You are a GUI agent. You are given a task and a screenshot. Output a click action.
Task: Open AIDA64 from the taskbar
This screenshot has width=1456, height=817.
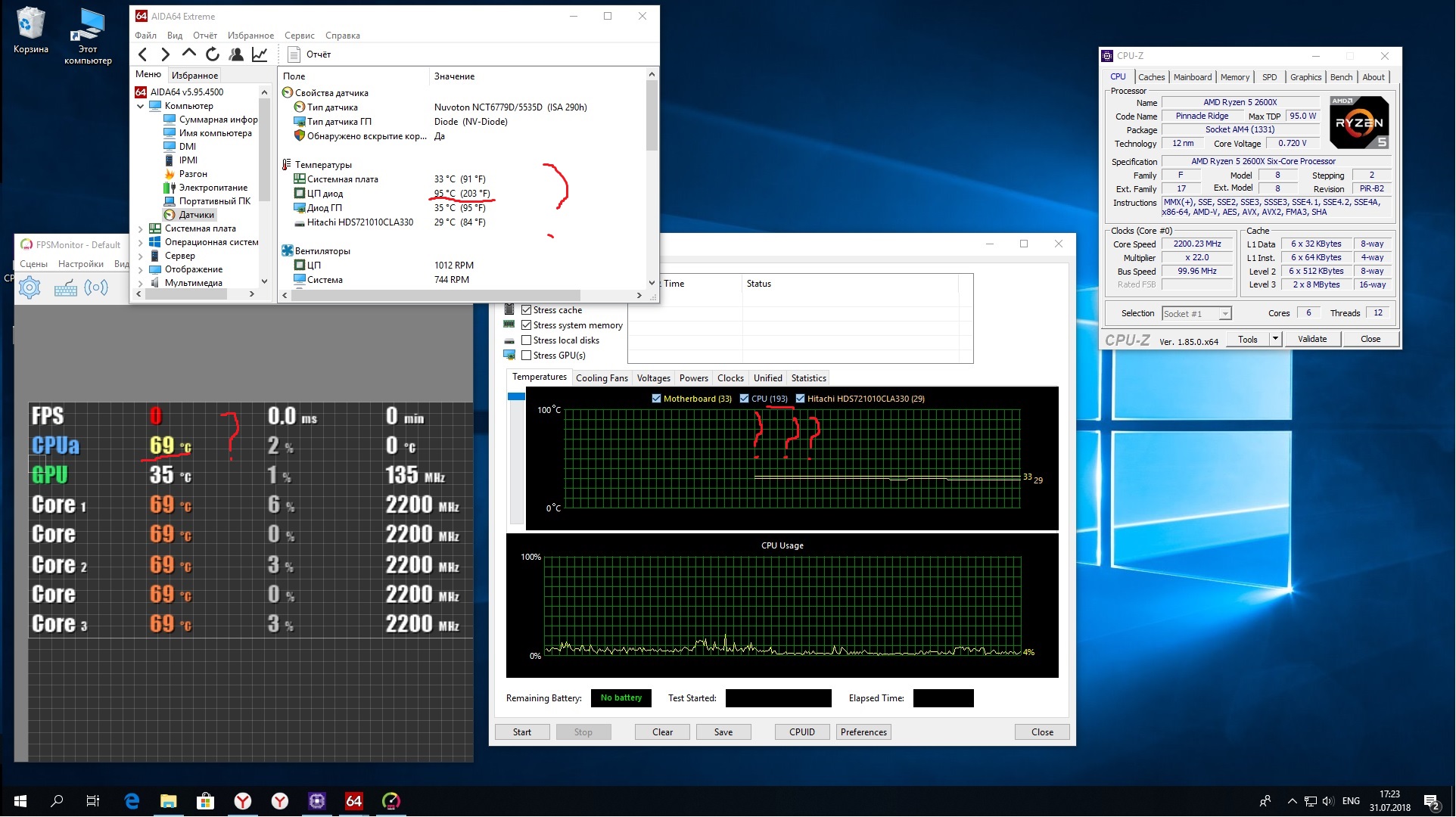point(353,800)
